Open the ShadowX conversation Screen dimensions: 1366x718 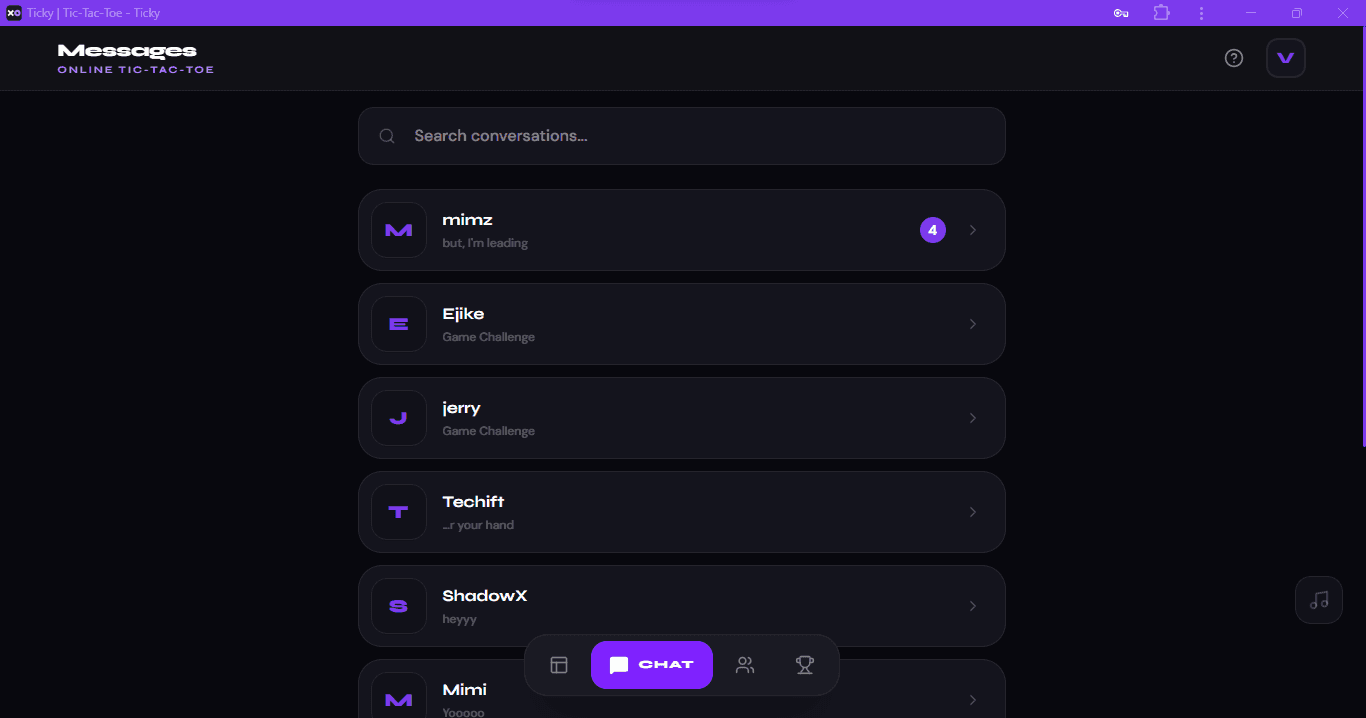point(680,606)
